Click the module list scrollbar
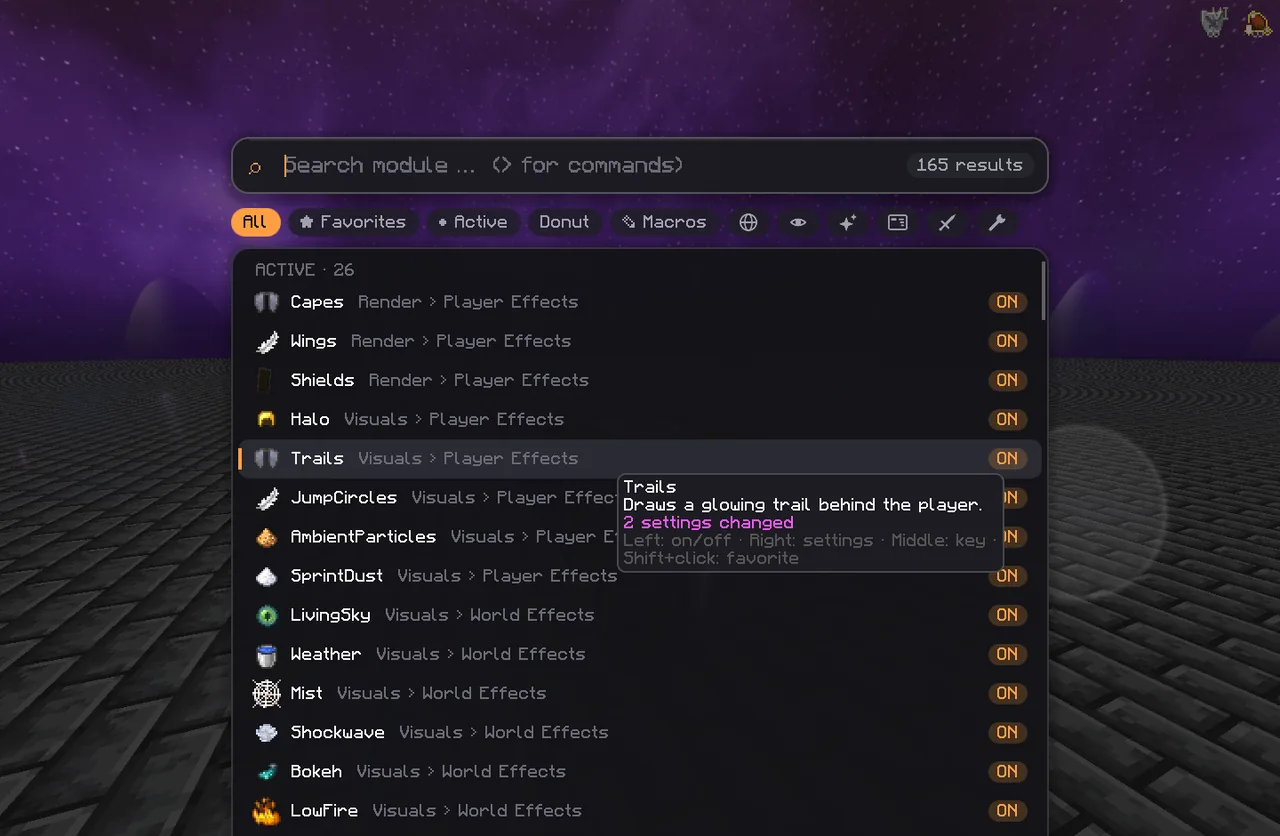1280x836 pixels. tap(1043, 290)
